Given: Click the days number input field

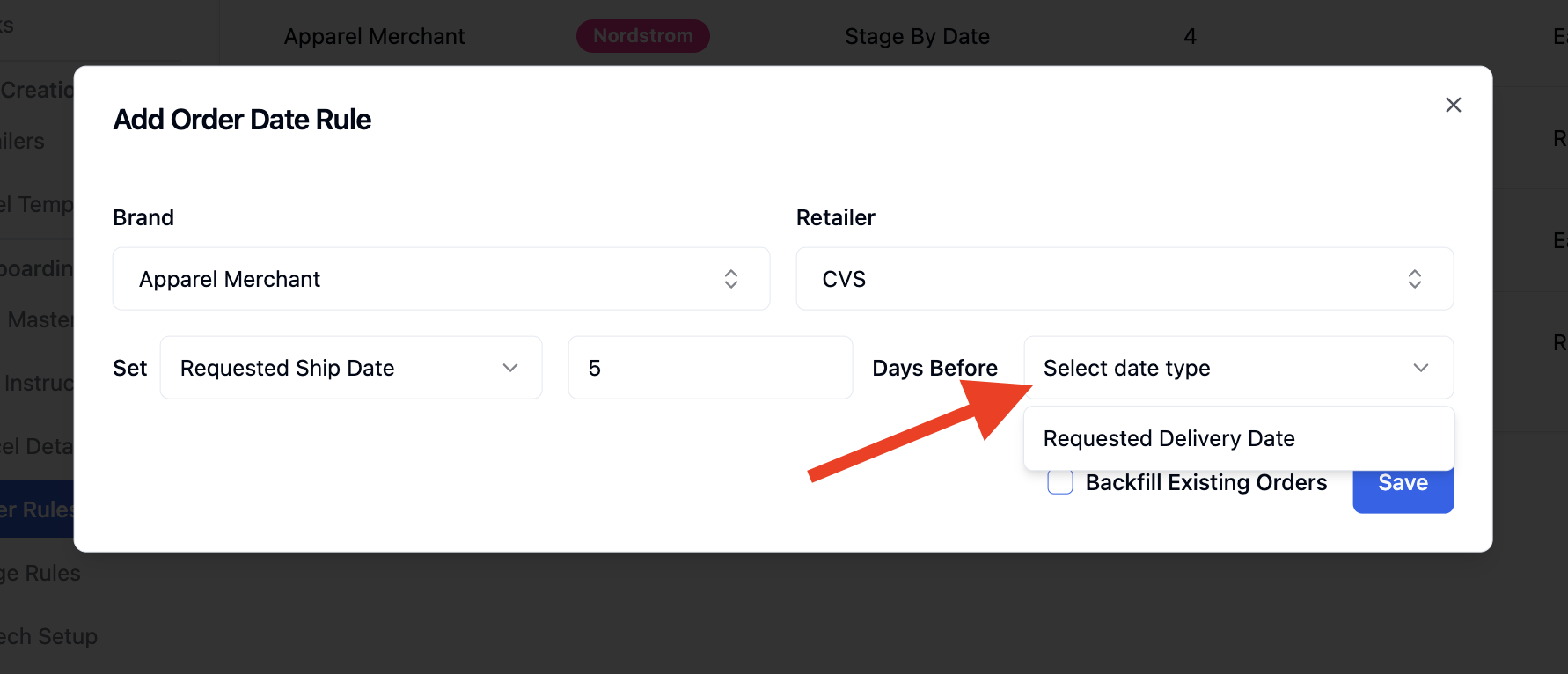Looking at the screenshot, I should pos(710,368).
